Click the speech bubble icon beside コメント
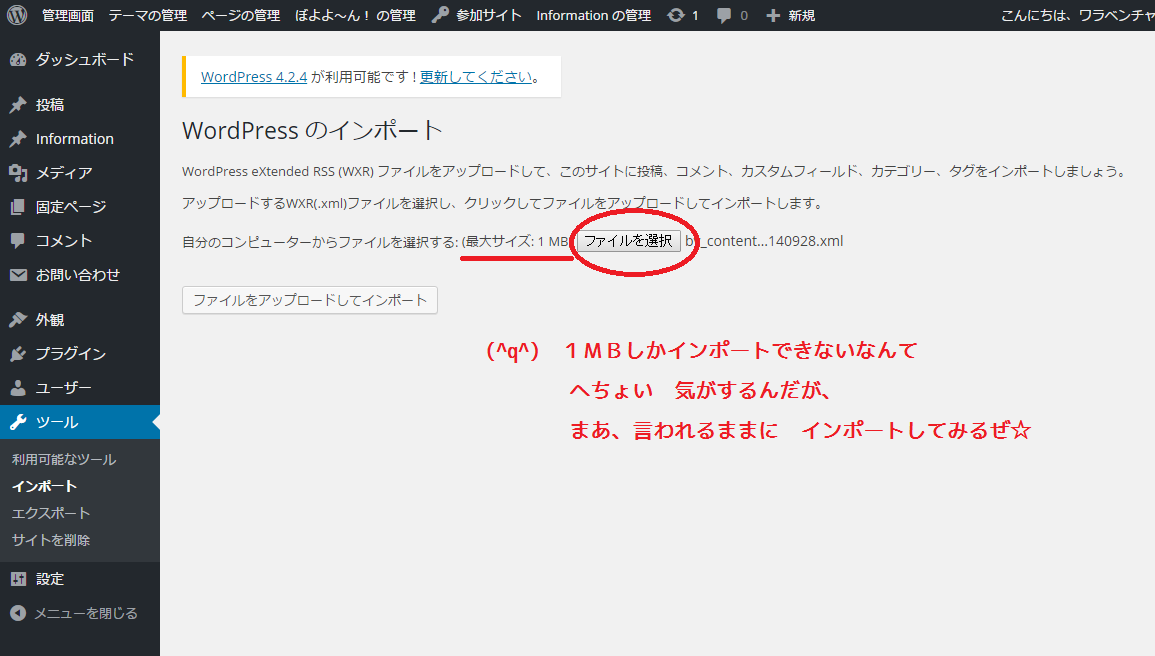Viewport: 1155px width, 656px height. [18, 240]
